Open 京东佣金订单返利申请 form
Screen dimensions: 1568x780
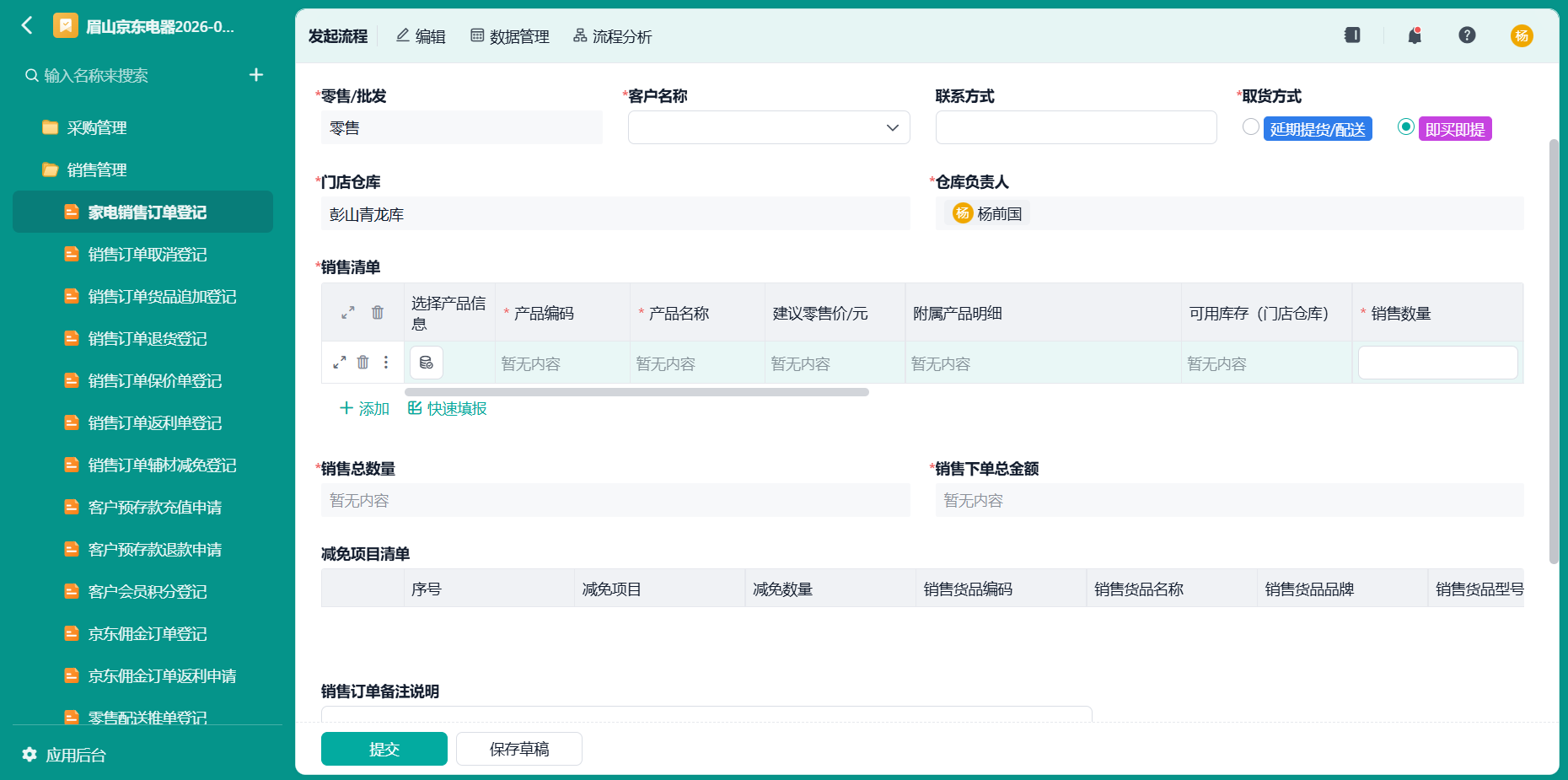pyautogui.click(x=142, y=675)
